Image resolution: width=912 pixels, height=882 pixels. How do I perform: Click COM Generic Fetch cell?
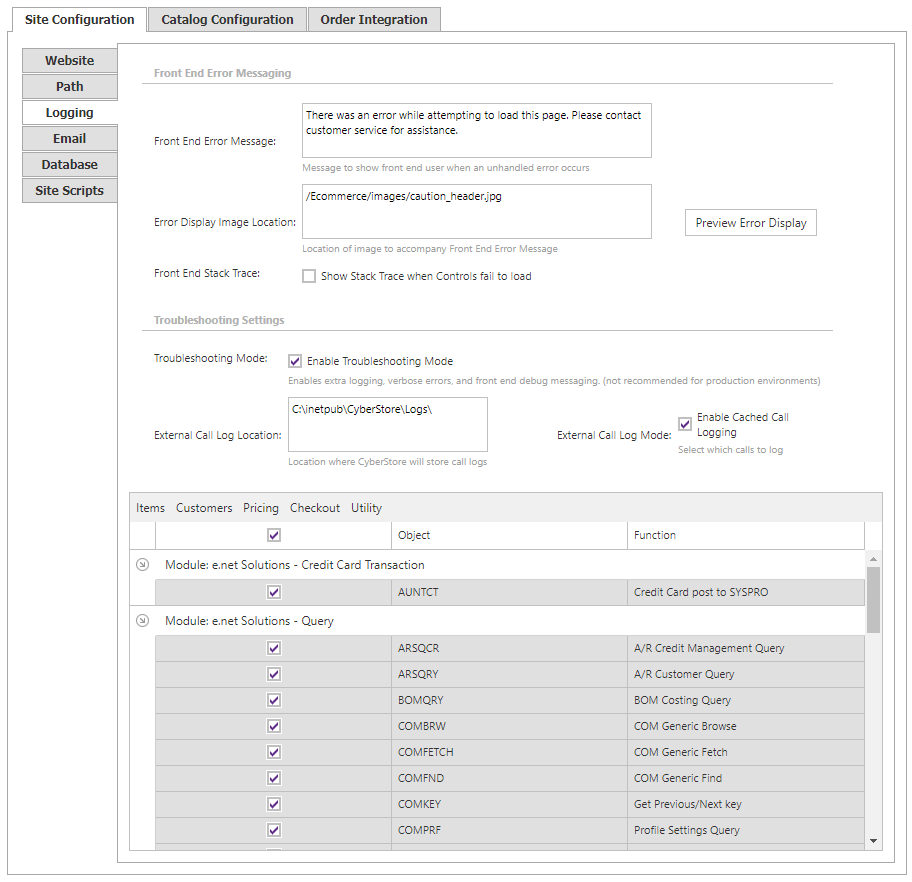tap(746, 752)
